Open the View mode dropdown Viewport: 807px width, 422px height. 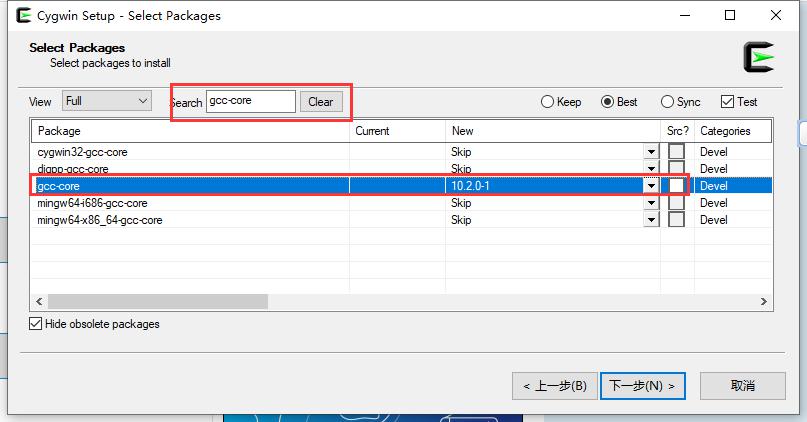107,101
